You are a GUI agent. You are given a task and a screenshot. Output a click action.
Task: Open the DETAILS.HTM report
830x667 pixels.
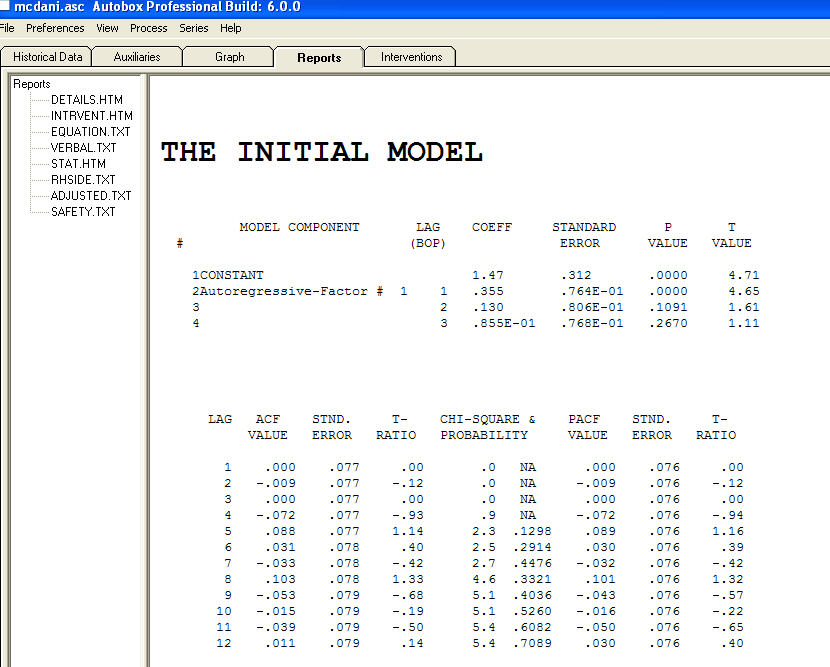point(87,100)
